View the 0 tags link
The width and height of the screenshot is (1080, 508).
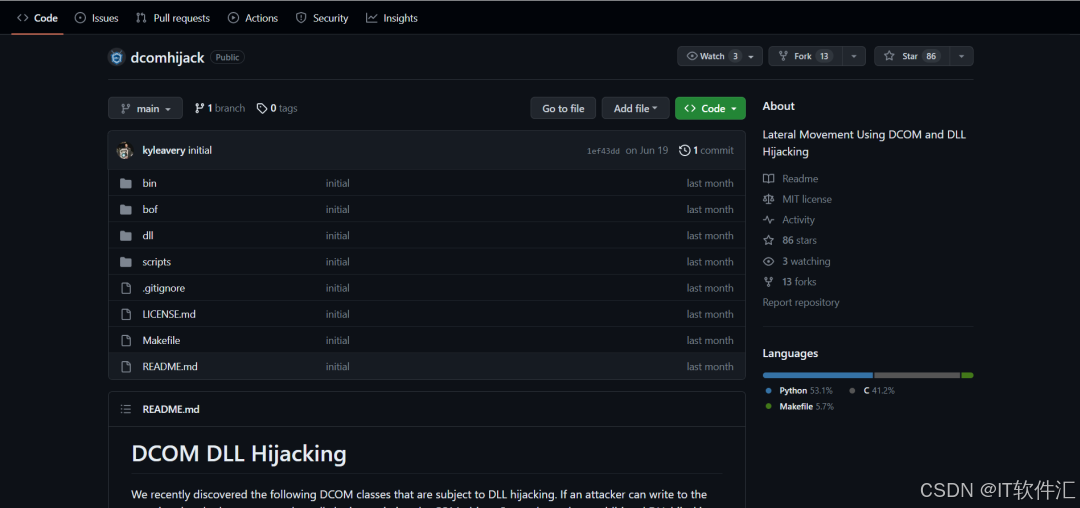[277, 108]
